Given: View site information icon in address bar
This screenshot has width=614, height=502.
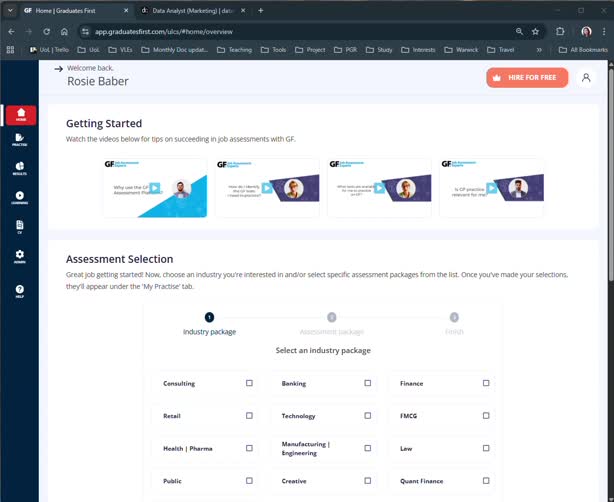Looking at the screenshot, I should 85,32.
